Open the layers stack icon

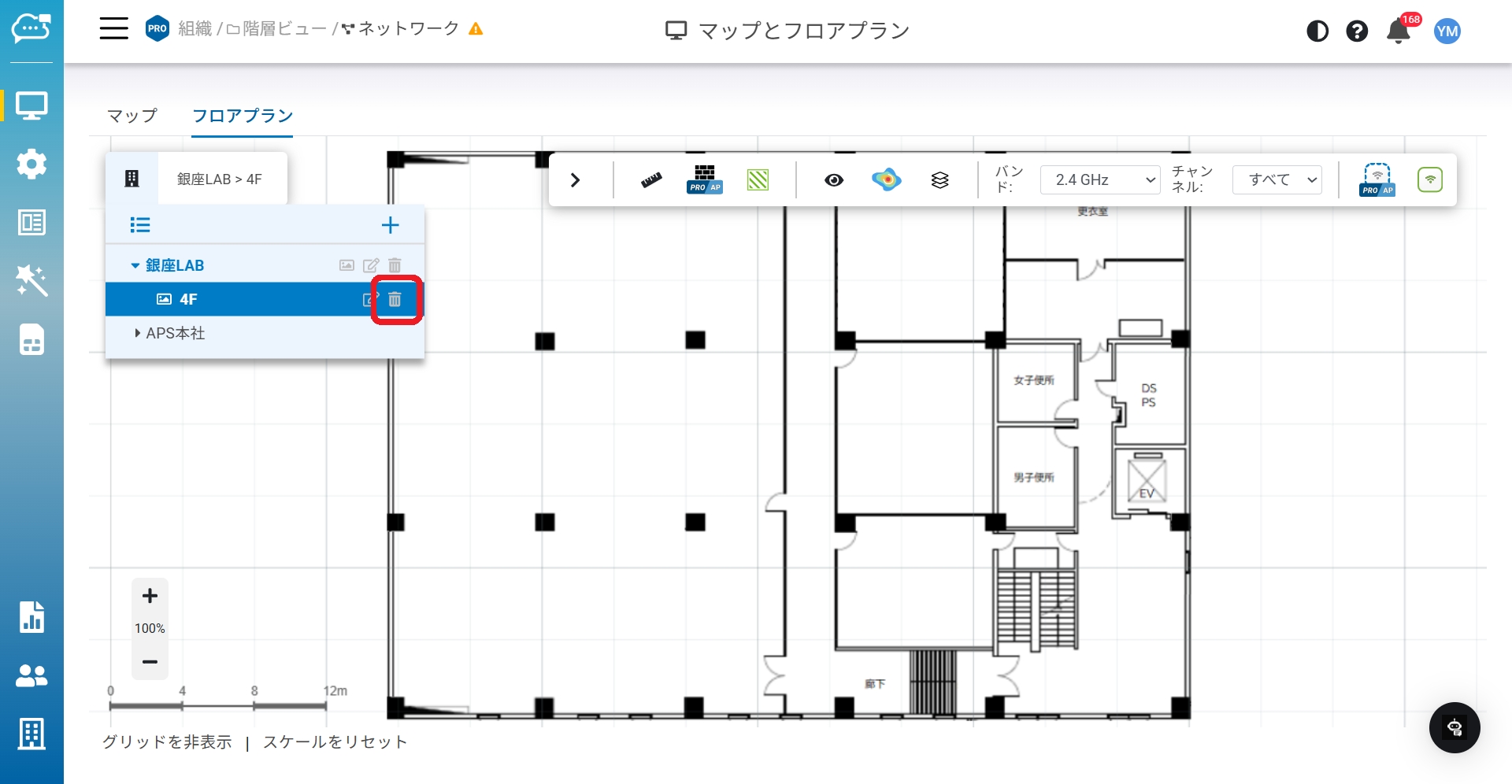[939, 180]
